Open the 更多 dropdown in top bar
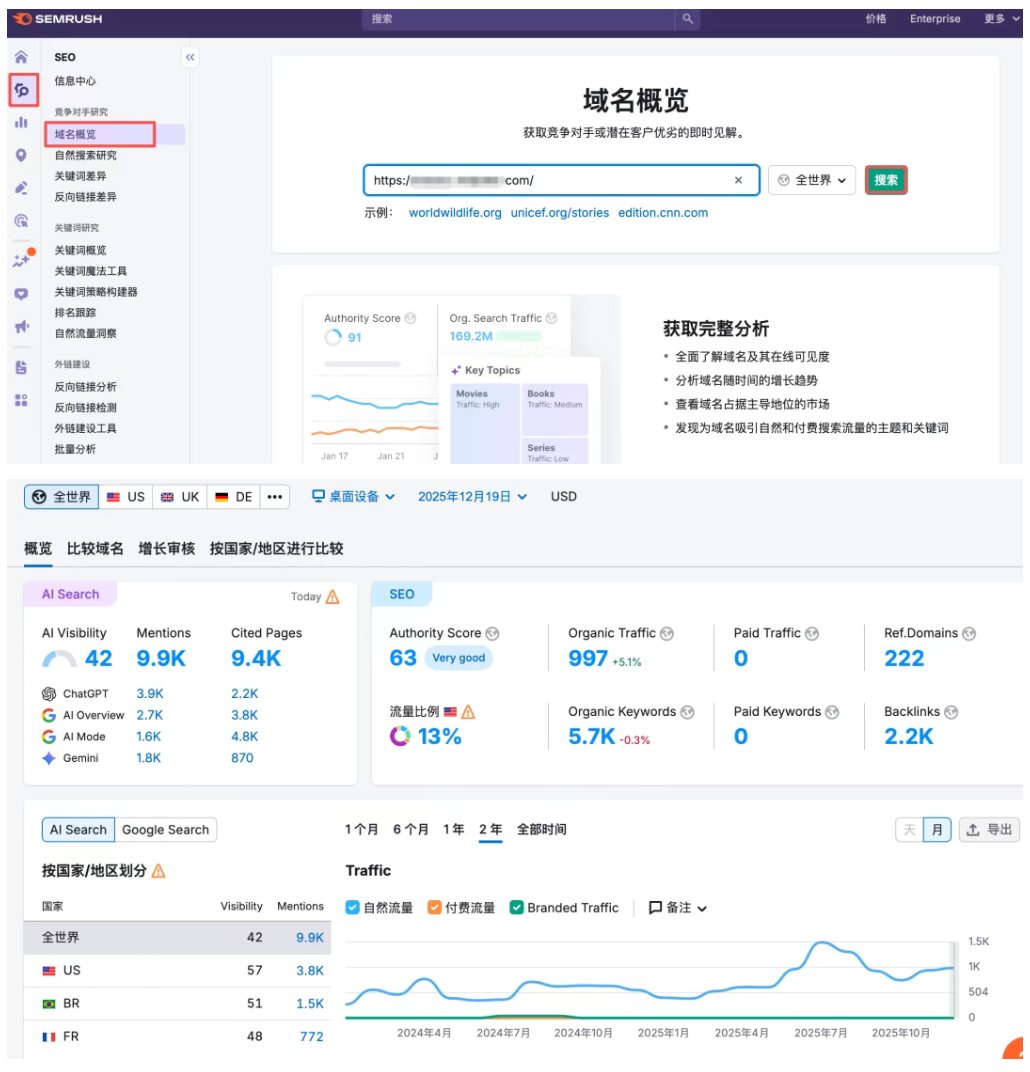This screenshot has width=1030, height=1072. [x=1001, y=18]
